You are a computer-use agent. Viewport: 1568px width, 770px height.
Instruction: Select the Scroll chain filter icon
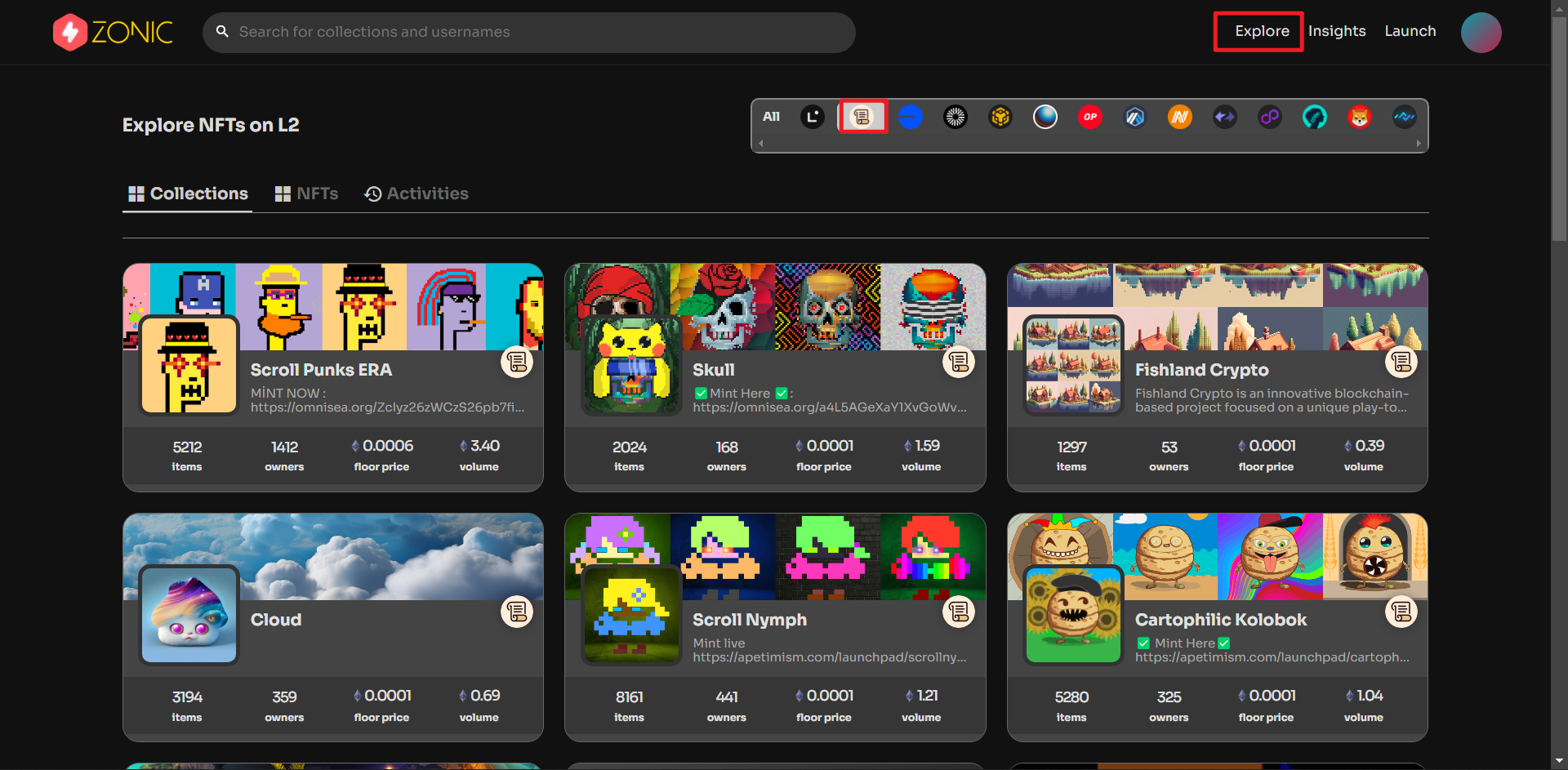point(862,117)
